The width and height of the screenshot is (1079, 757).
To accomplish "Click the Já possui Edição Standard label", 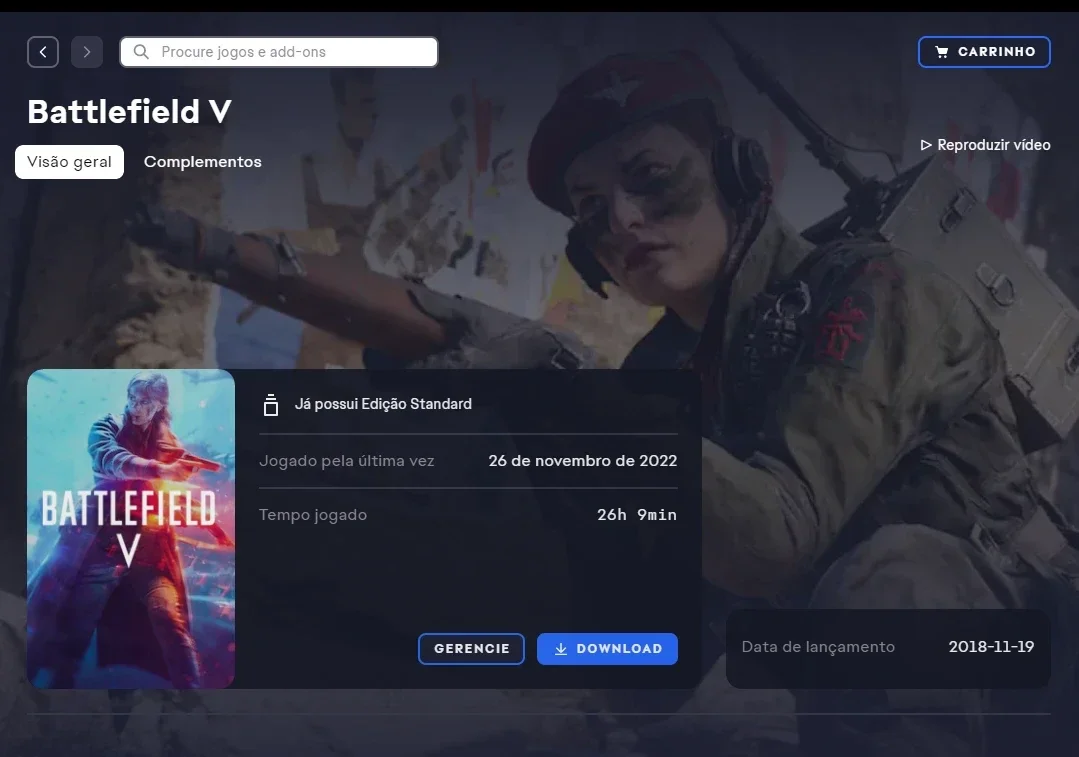I will point(383,404).
